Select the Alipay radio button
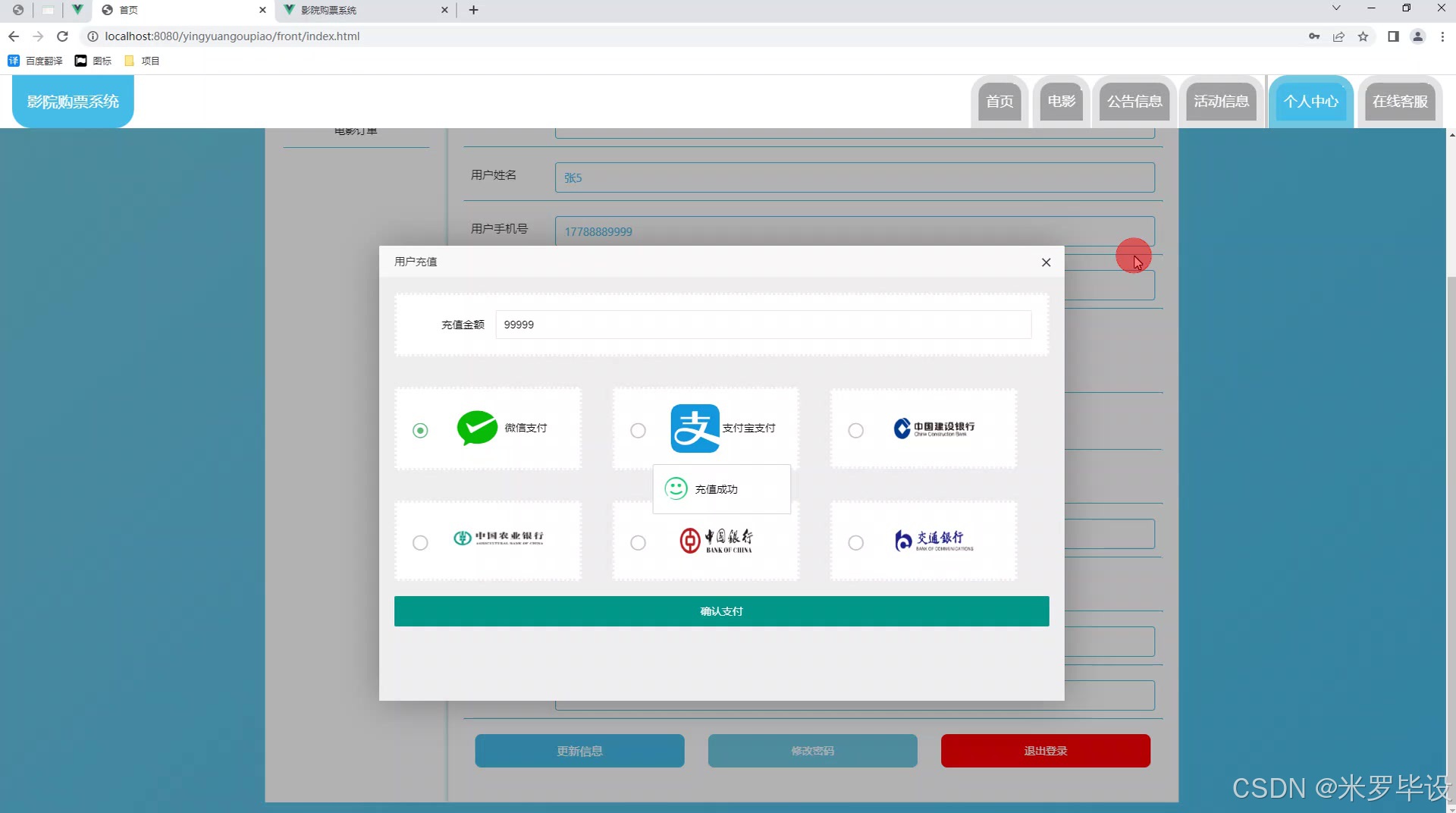Screen dimensions: 1456x813 pos(638,430)
